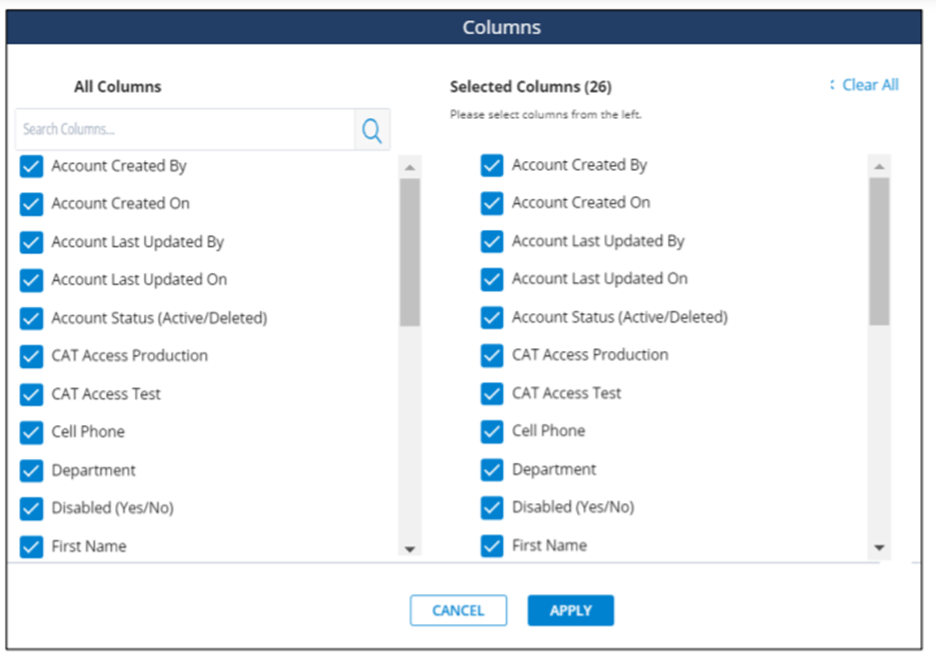Uncheck CAT Access Production in All Columns
This screenshot has width=936, height=653.
click(31, 356)
